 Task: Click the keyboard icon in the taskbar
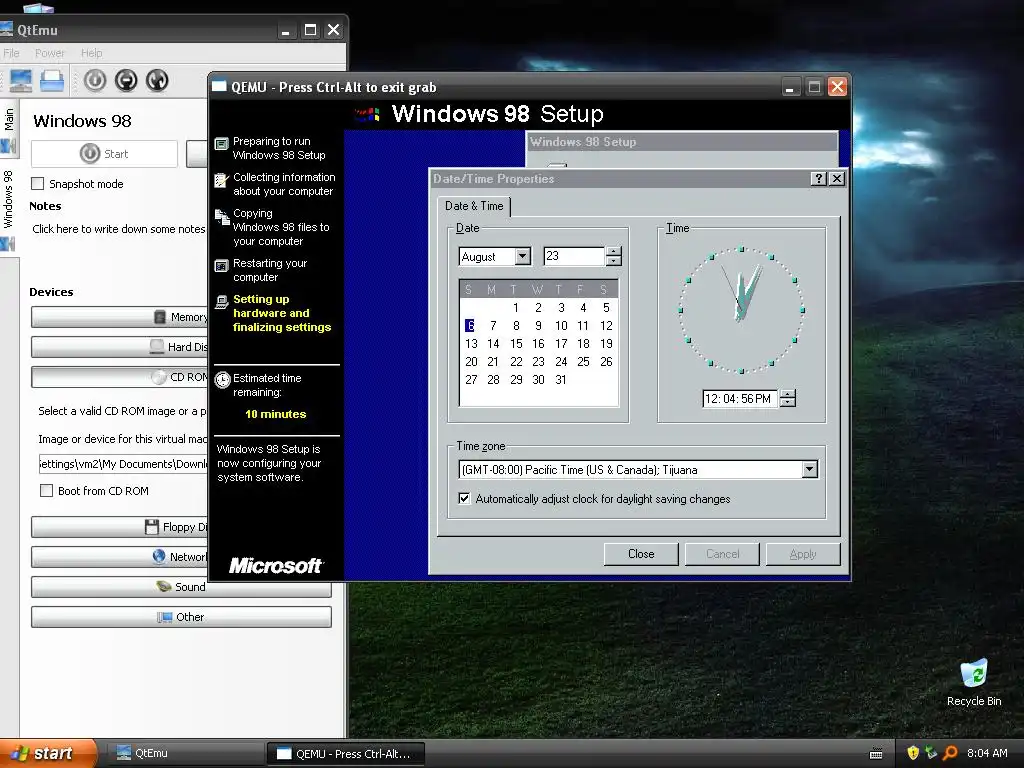click(x=876, y=754)
